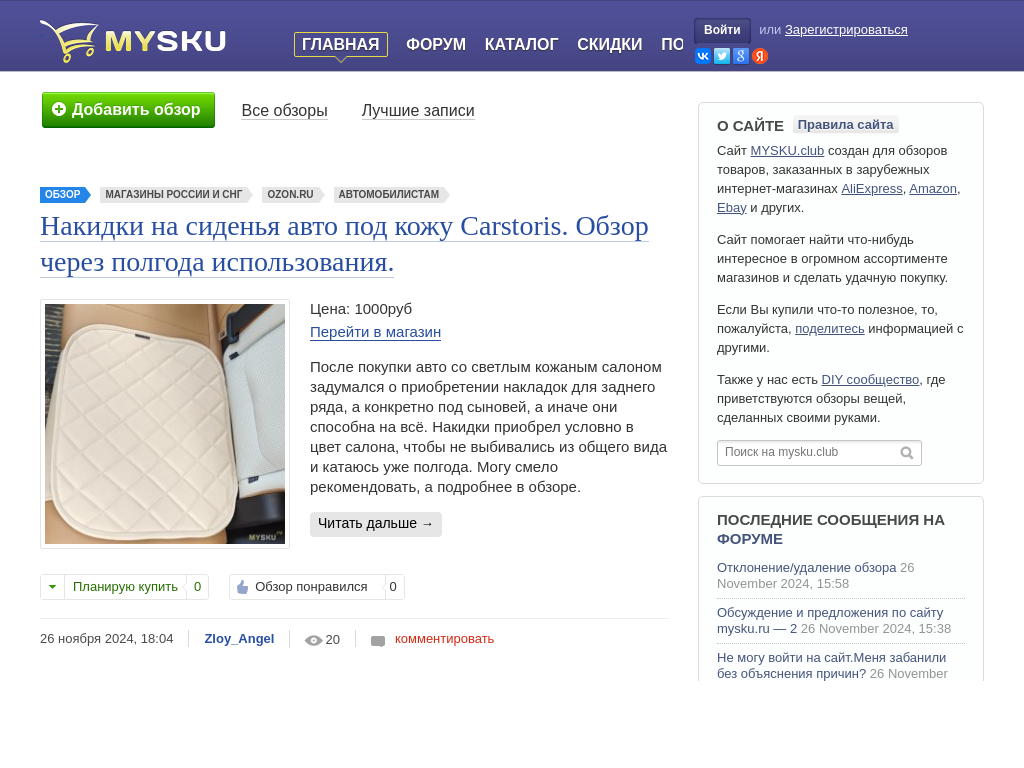Open the MYSKU logo home link
Image resolution: width=1024 pixels, height=768 pixels.
pyautogui.click(x=133, y=41)
